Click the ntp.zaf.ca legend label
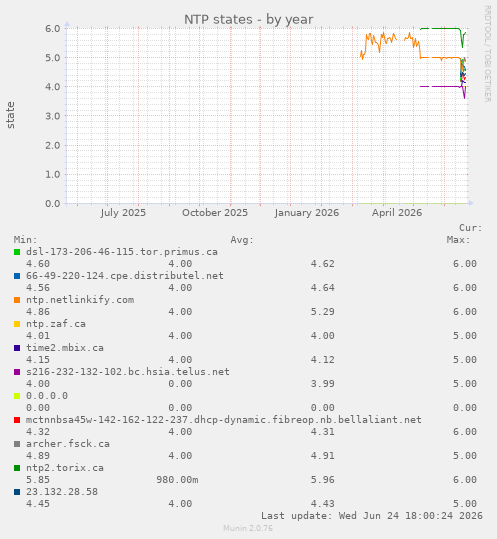This screenshot has height=539, width=497. tap(56, 324)
